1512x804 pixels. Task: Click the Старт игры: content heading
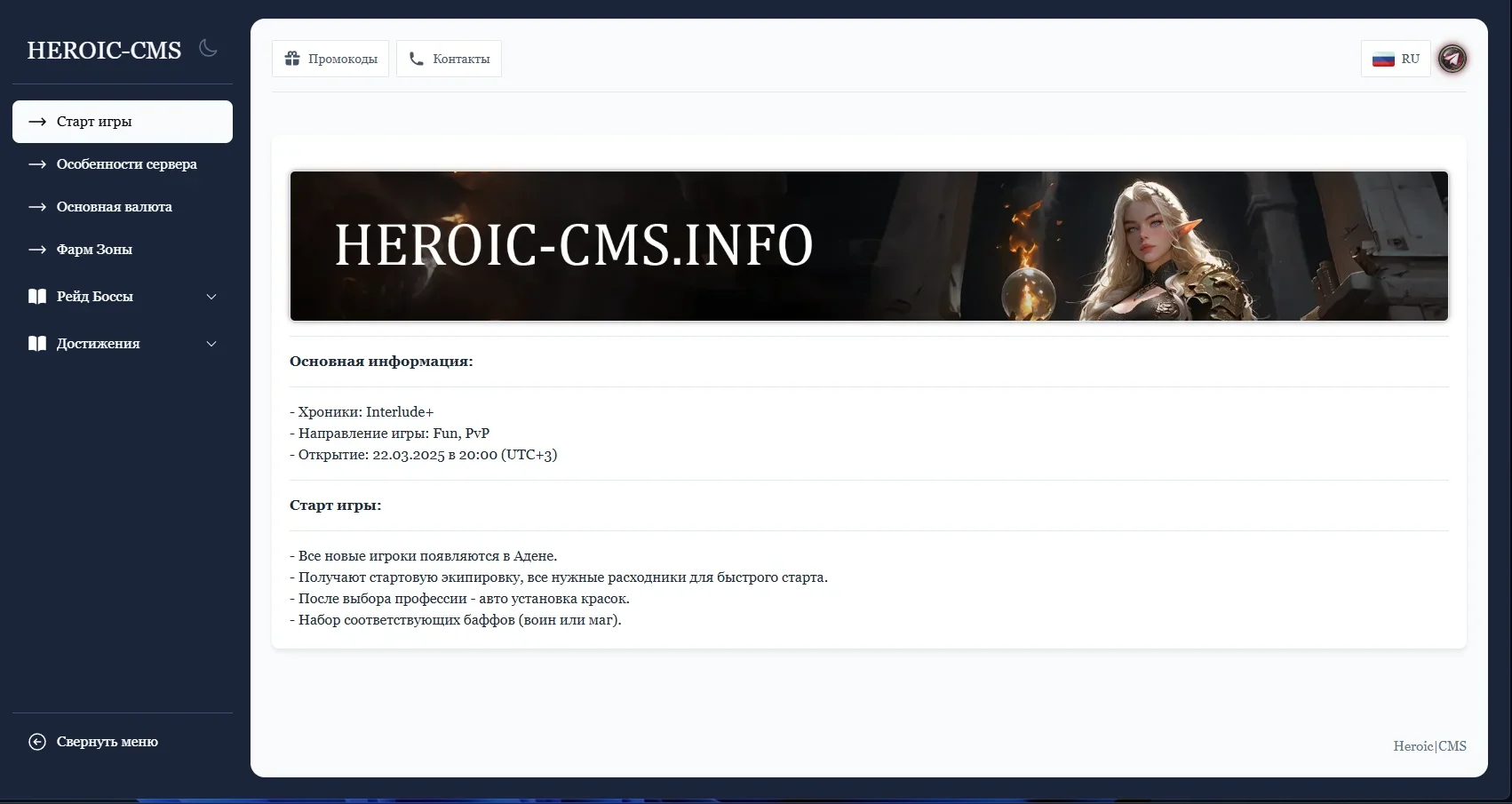click(335, 505)
